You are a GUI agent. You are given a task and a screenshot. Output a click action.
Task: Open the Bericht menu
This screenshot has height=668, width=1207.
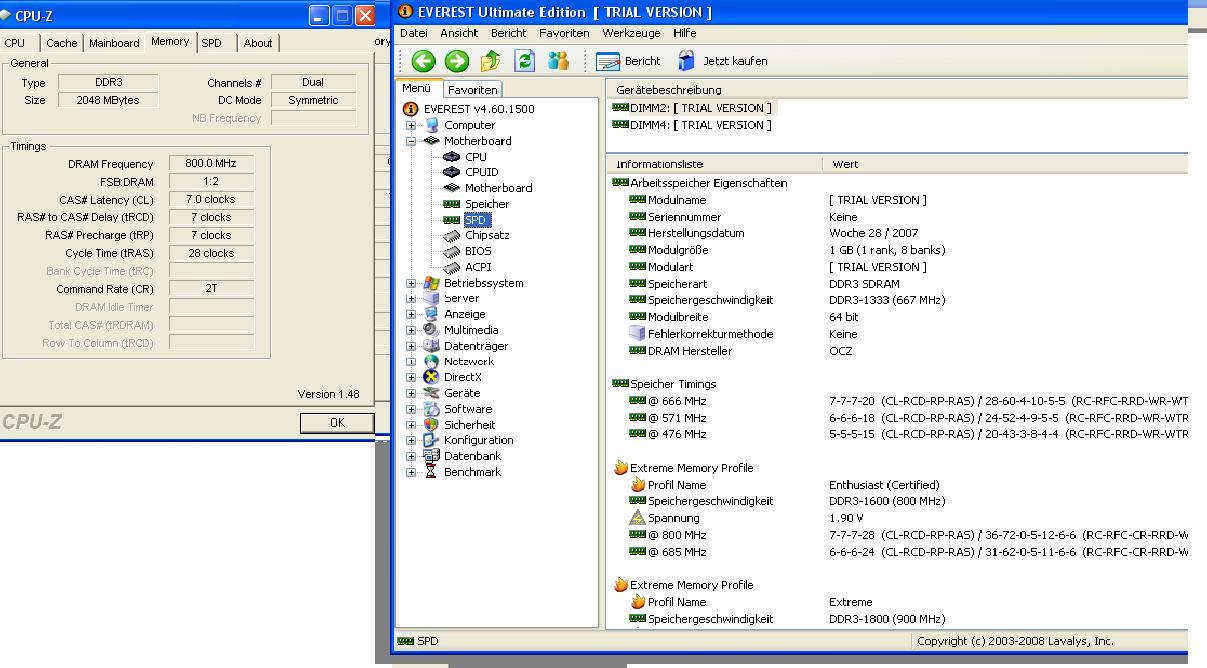(x=508, y=33)
